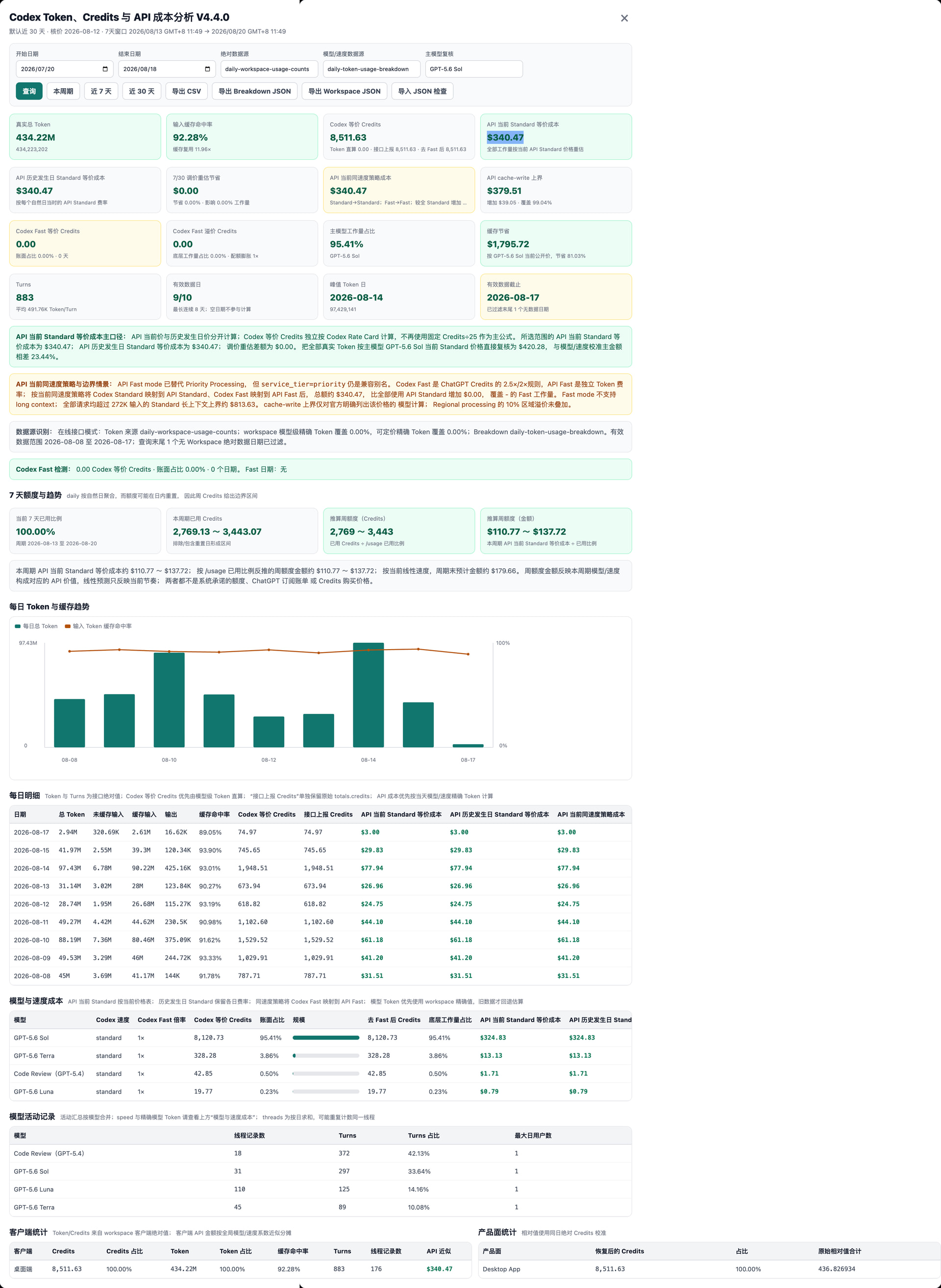Click the 查询 query button
941x1288 pixels.
tap(29, 91)
